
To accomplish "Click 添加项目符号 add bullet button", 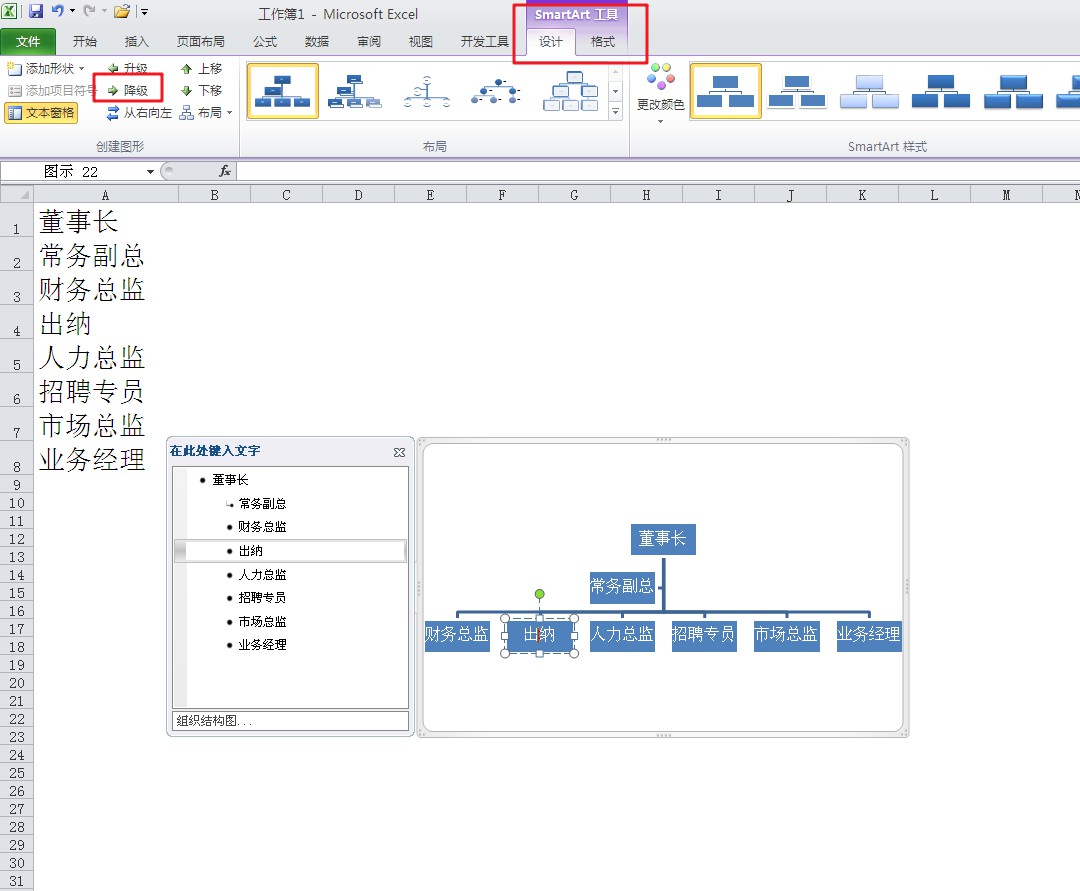I will click(x=52, y=90).
